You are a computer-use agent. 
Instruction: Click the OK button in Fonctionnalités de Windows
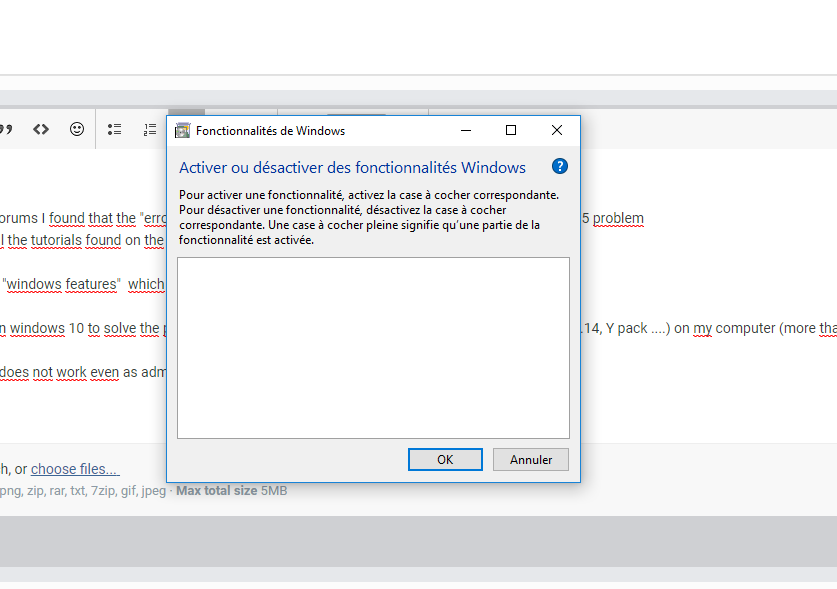[445, 460]
